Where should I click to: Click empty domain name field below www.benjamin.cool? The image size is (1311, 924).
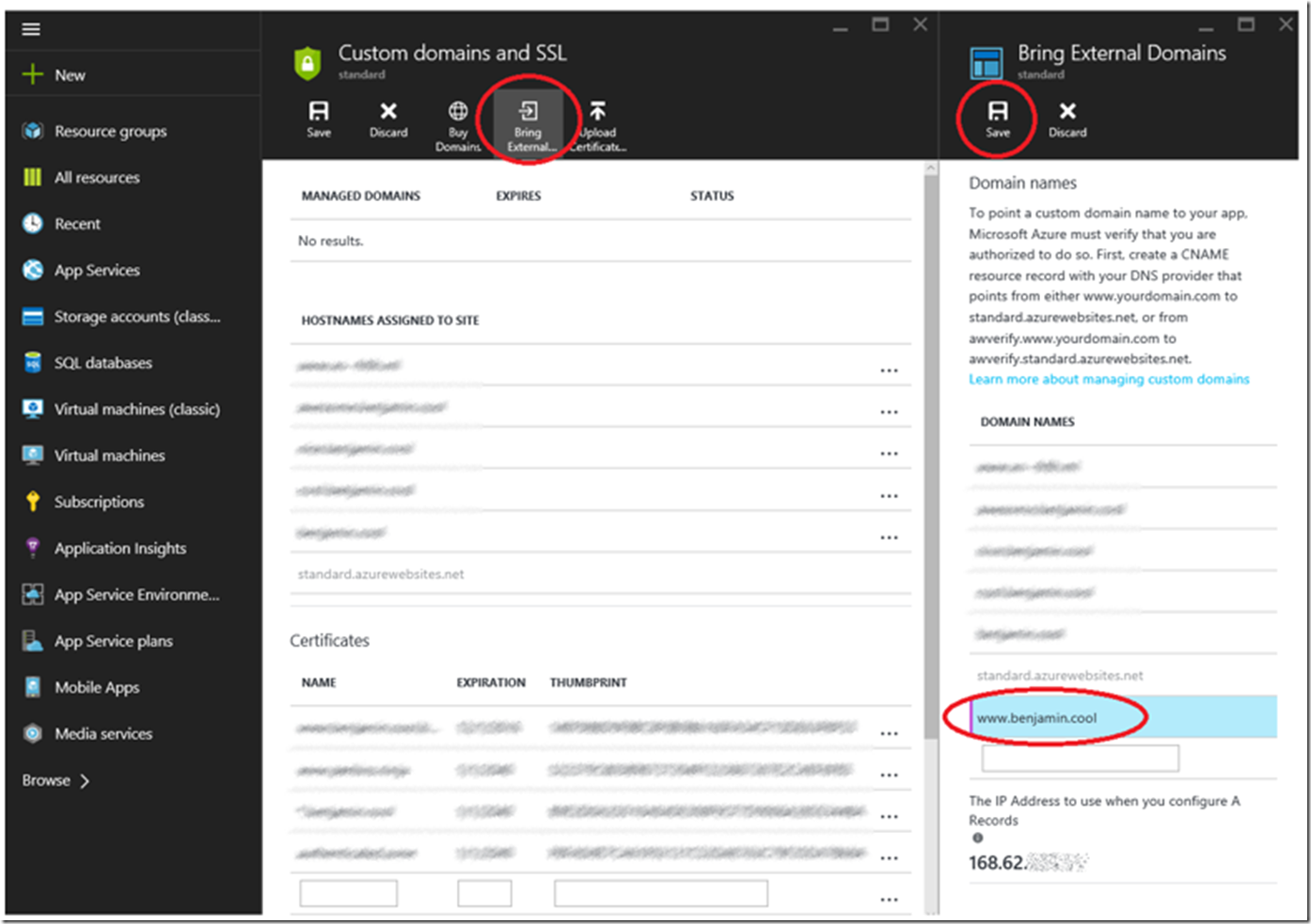(1080, 758)
